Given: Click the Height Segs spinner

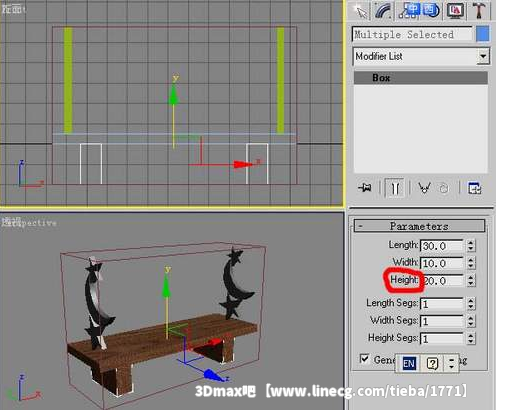Looking at the screenshot, I should coord(471,339).
